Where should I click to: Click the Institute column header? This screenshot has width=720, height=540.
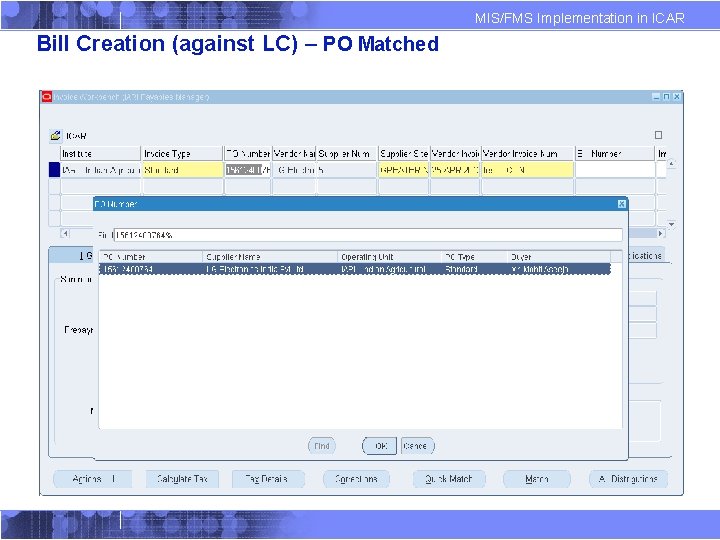coord(101,153)
